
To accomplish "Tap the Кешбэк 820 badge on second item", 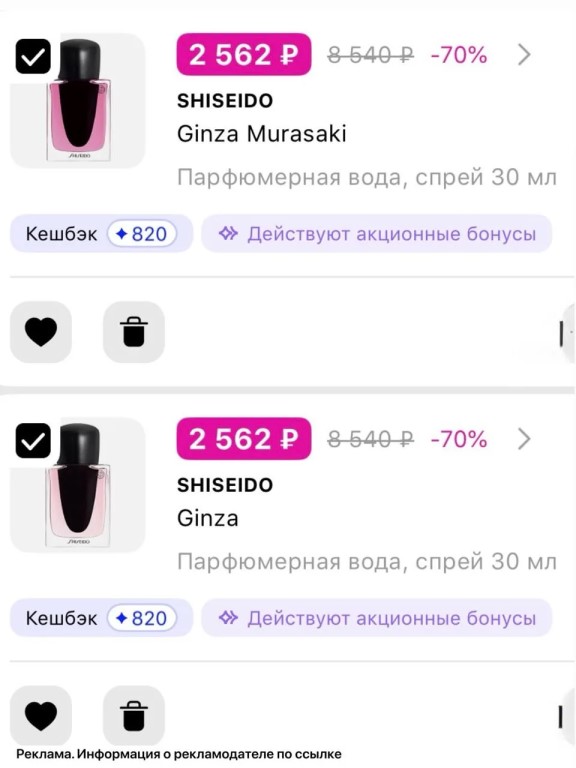I will [101, 618].
